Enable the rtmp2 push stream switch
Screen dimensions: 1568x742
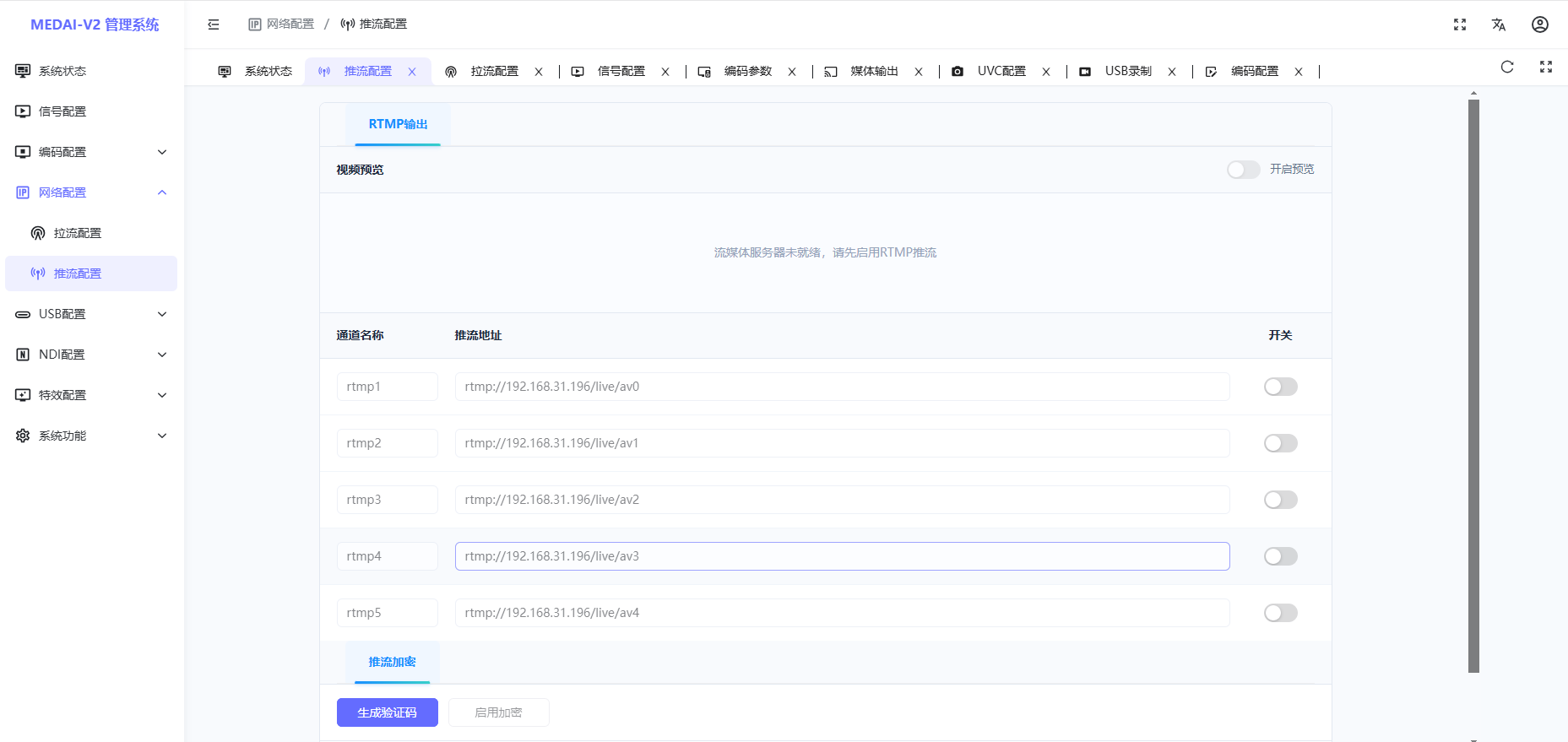point(1281,443)
